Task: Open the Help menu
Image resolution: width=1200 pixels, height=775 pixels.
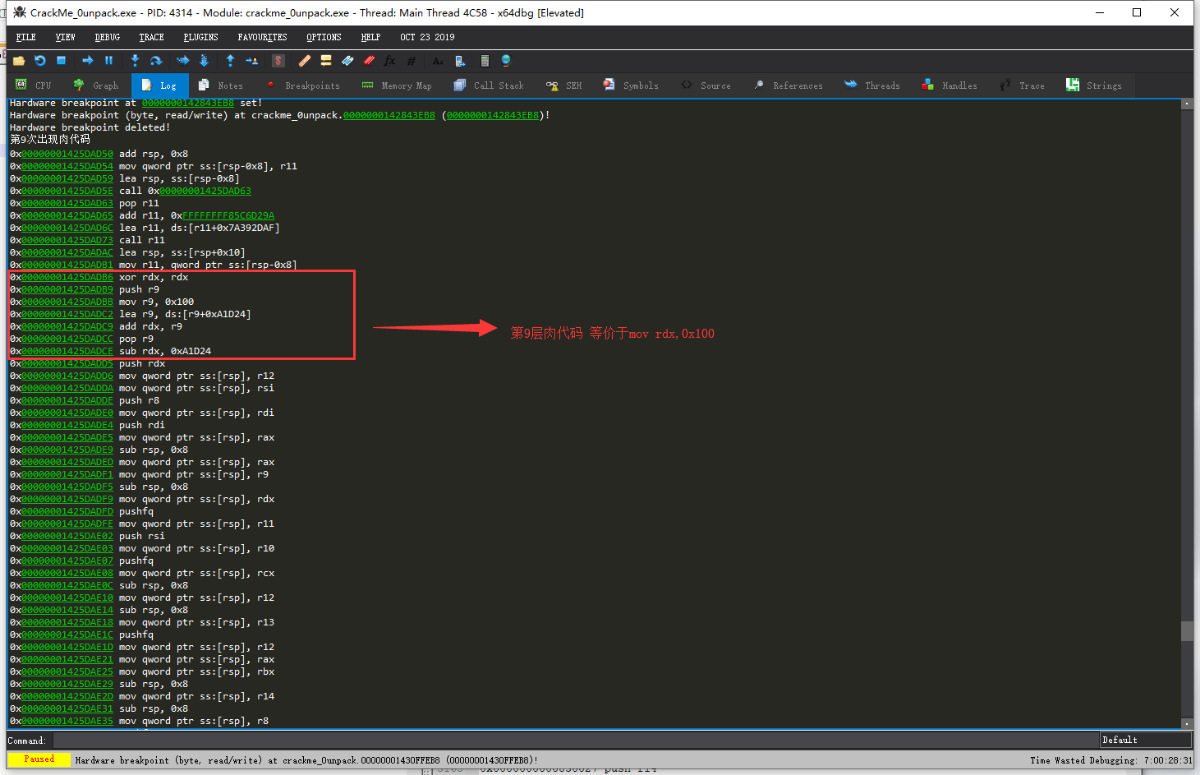Action: click(370, 37)
